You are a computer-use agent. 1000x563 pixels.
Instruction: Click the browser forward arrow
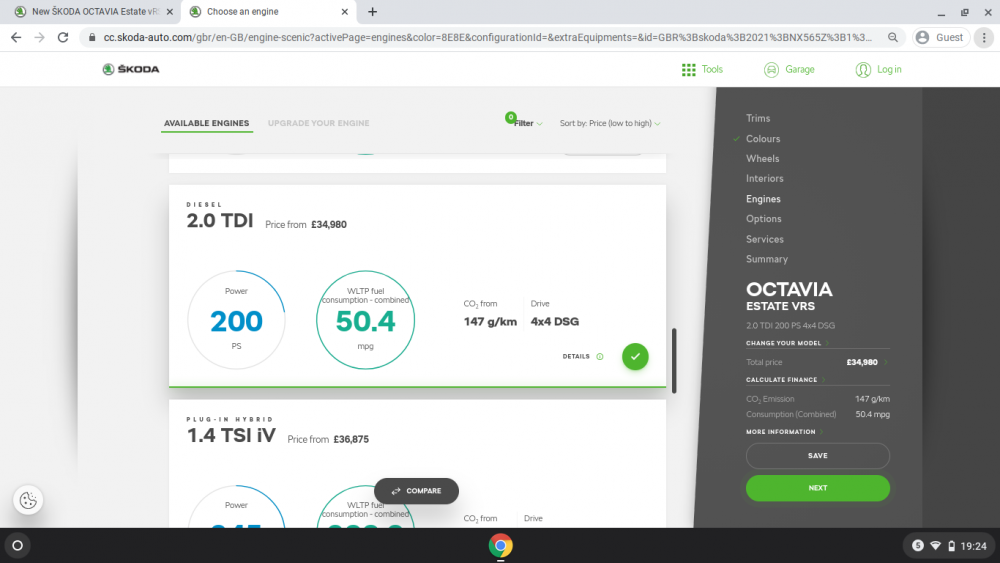click(x=40, y=38)
